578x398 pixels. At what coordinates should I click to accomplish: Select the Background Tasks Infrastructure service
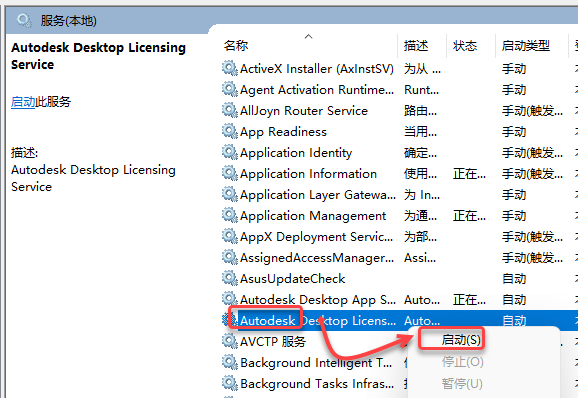(x=317, y=384)
